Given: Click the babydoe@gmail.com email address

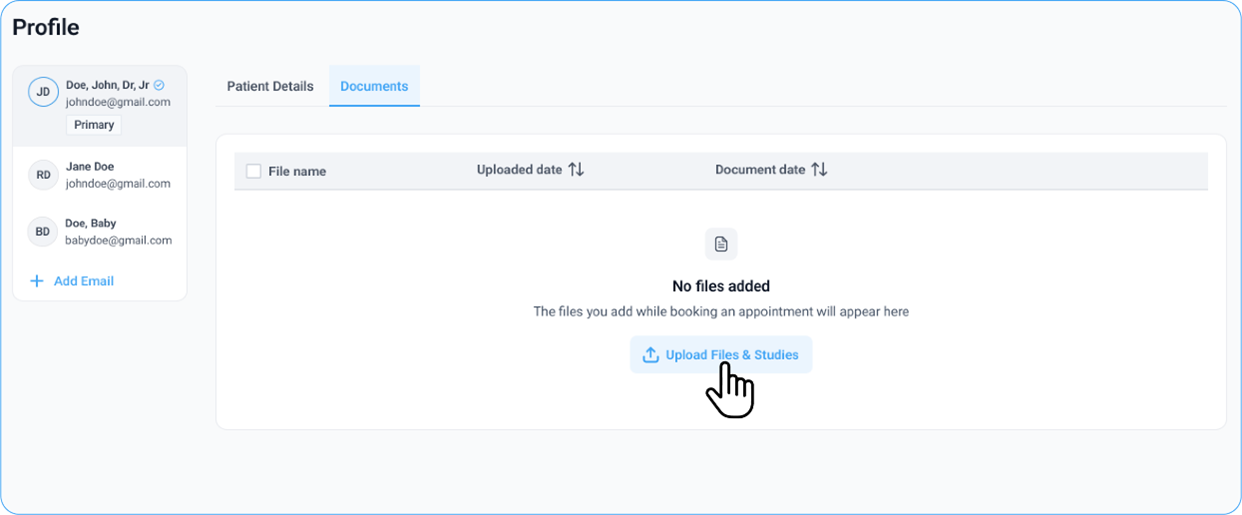Looking at the screenshot, I should tap(118, 240).
